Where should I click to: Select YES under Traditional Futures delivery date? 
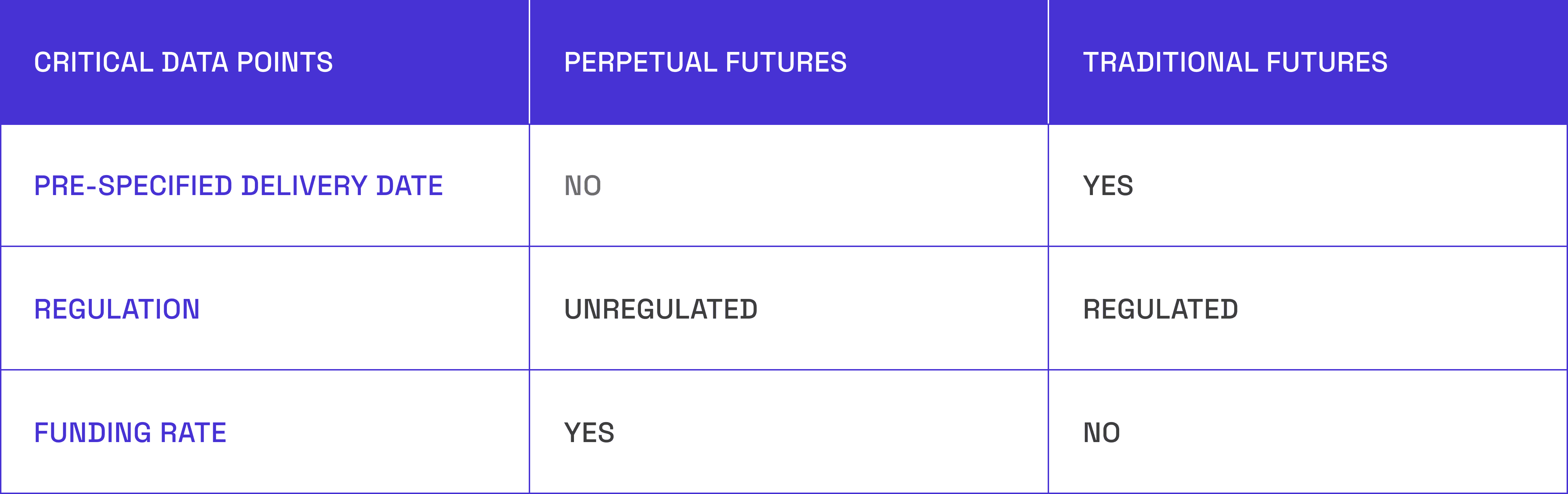1108,186
